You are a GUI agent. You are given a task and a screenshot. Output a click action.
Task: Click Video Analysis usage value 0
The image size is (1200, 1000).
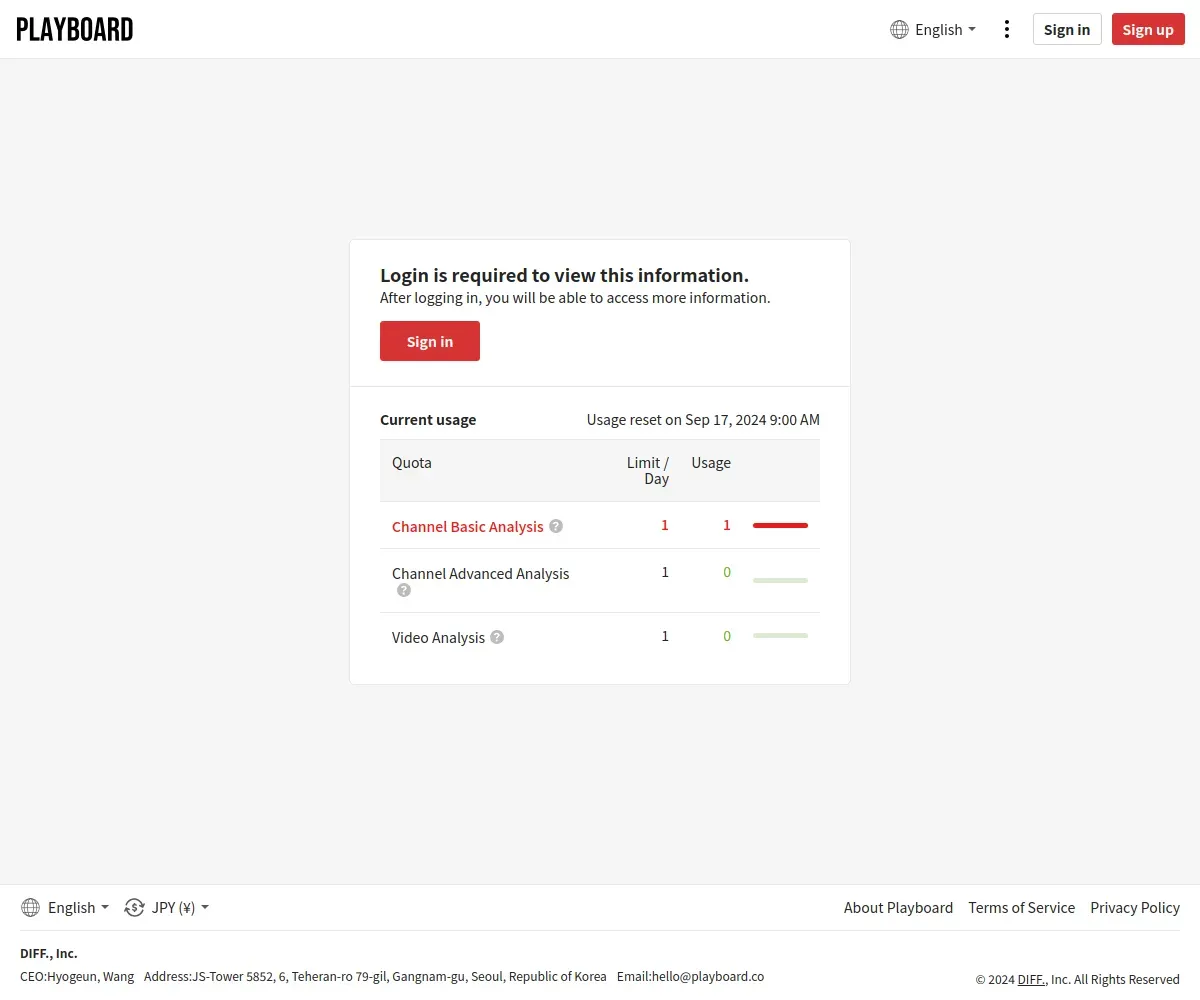tap(727, 636)
